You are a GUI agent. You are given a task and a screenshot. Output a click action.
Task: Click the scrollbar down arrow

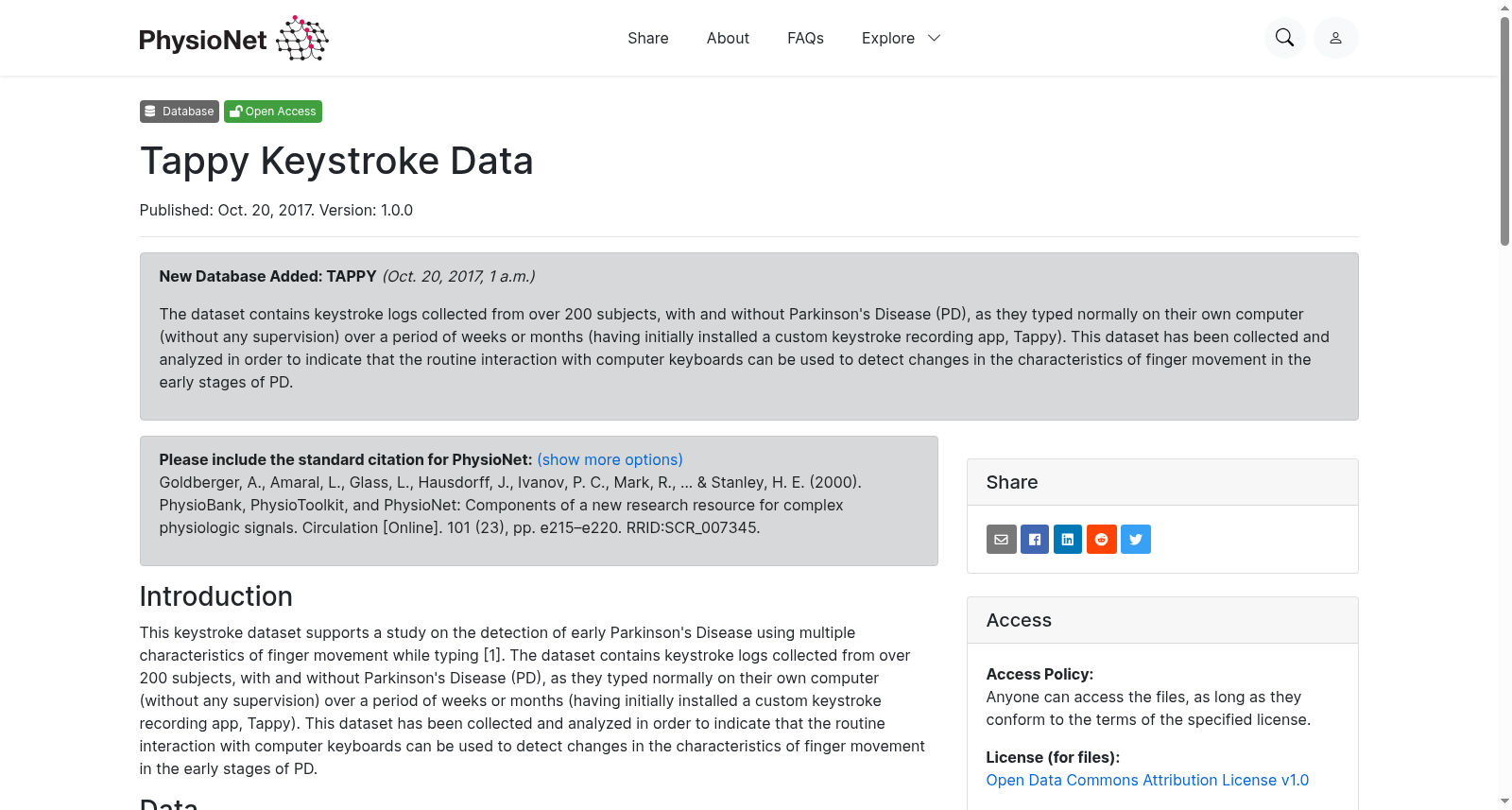[1504, 801]
